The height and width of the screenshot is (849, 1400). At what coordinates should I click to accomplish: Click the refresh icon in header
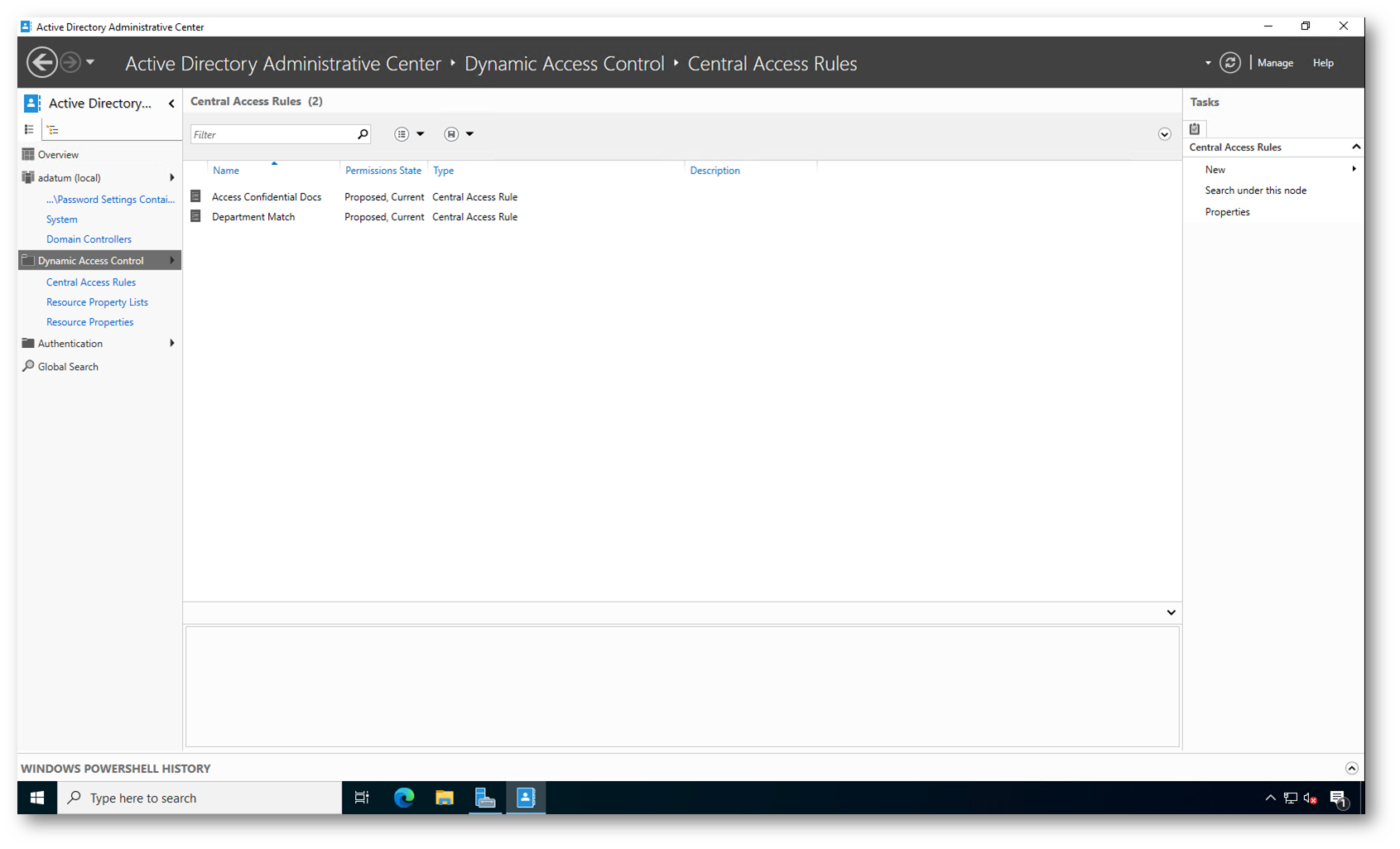tap(1229, 63)
